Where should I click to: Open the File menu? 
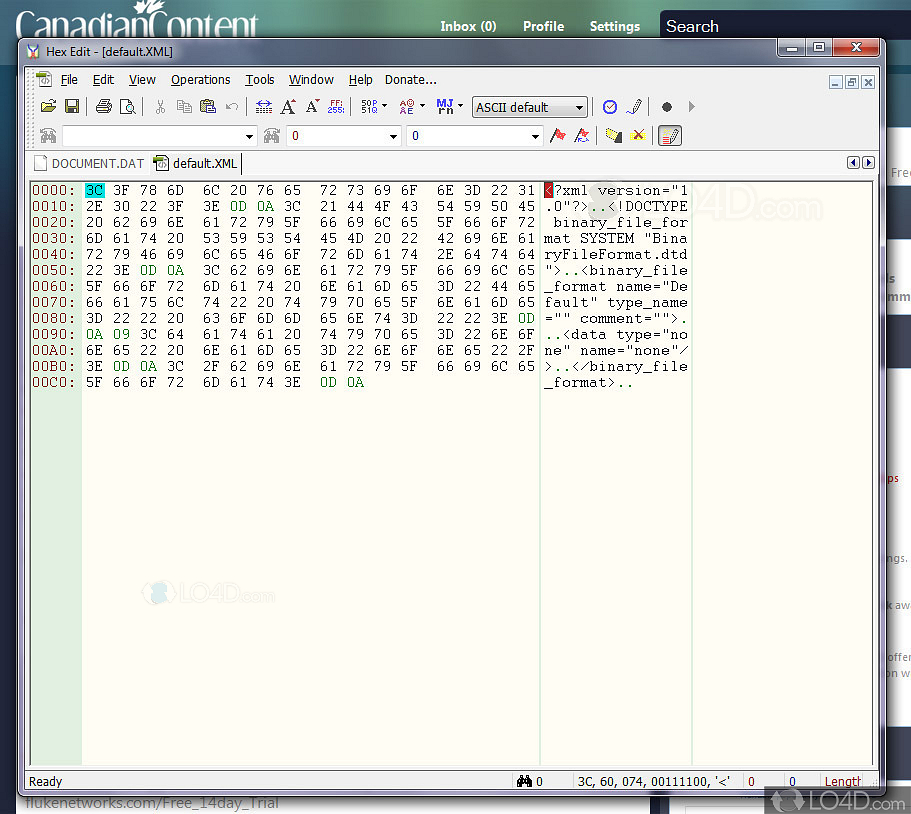[x=69, y=80]
